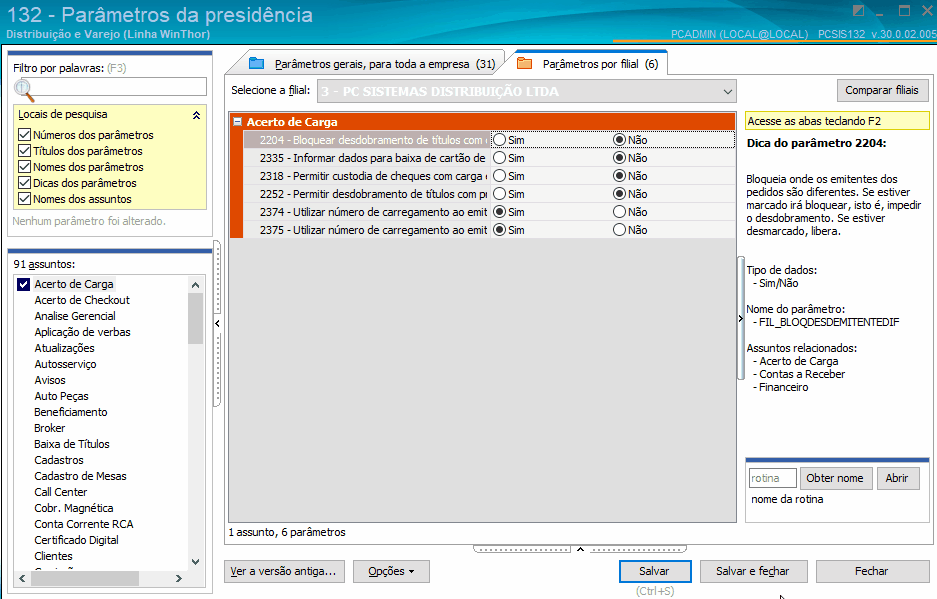Select Baixa de Títulos subject
937x599 pixels.
[x=72, y=444]
